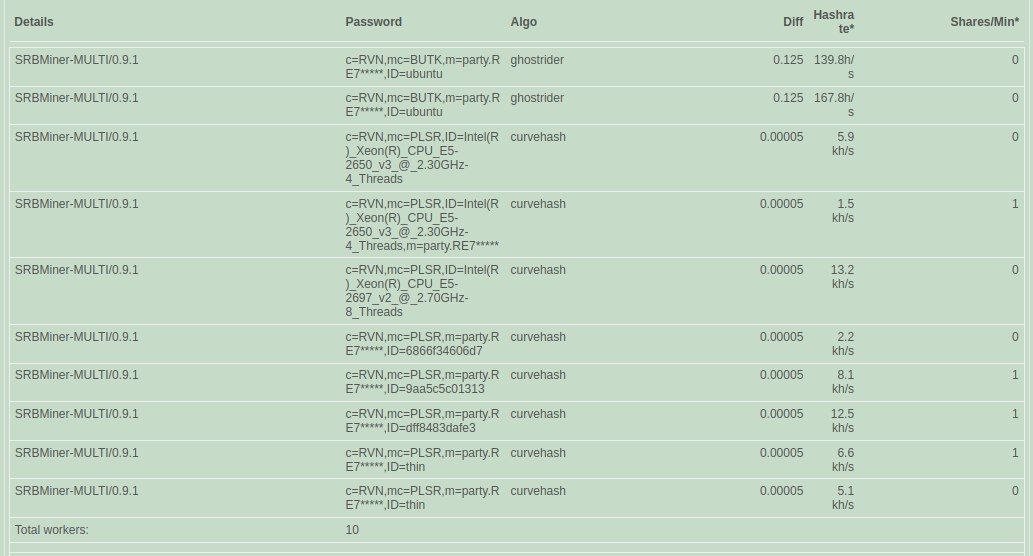
Task: Select the 1.5 kh/s hashrate value
Action: coord(842,210)
